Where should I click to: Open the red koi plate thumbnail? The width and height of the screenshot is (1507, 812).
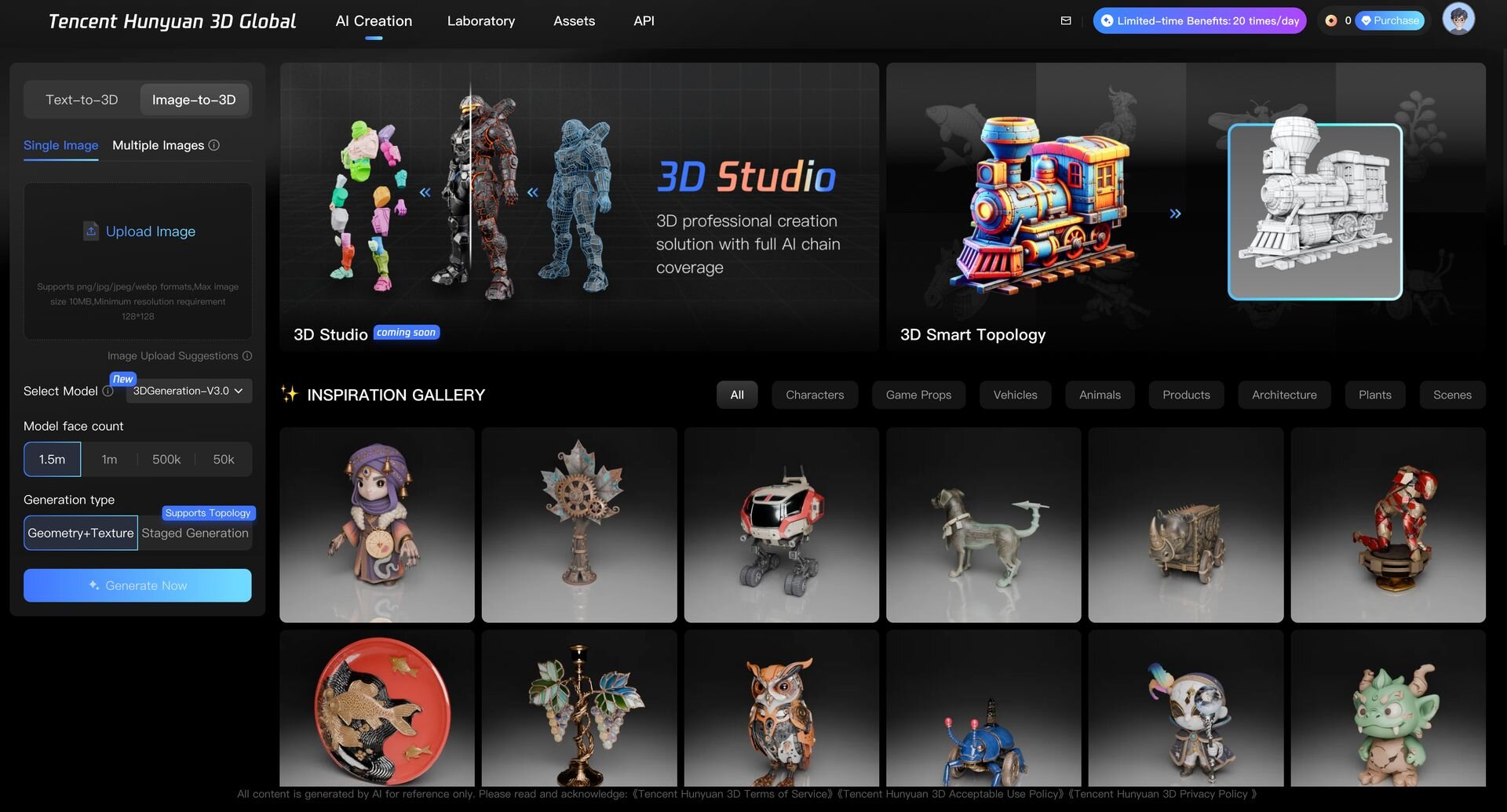[x=377, y=708]
